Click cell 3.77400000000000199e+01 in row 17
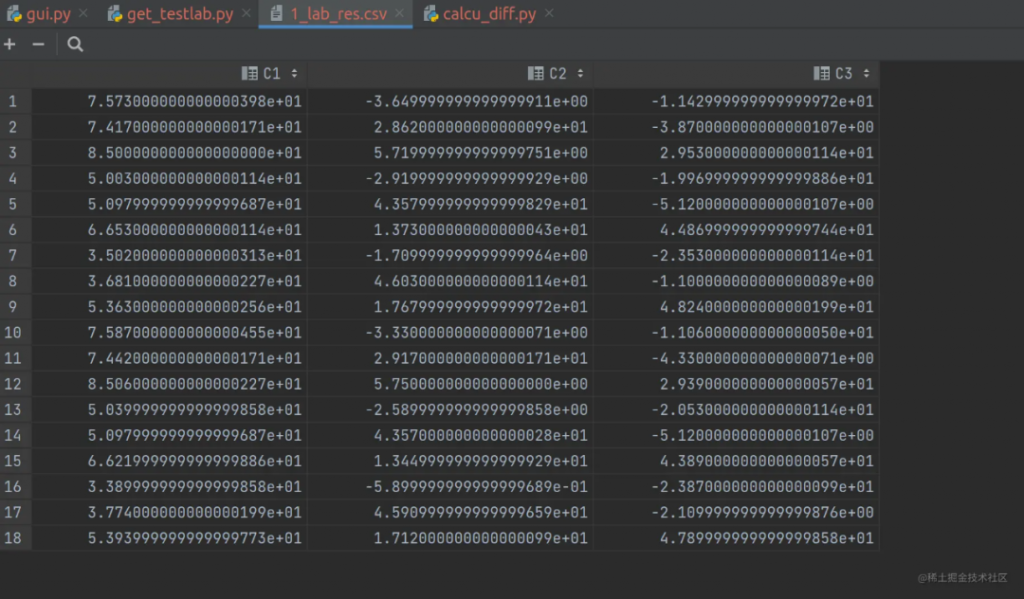This screenshot has width=1024, height=599. click(169, 512)
